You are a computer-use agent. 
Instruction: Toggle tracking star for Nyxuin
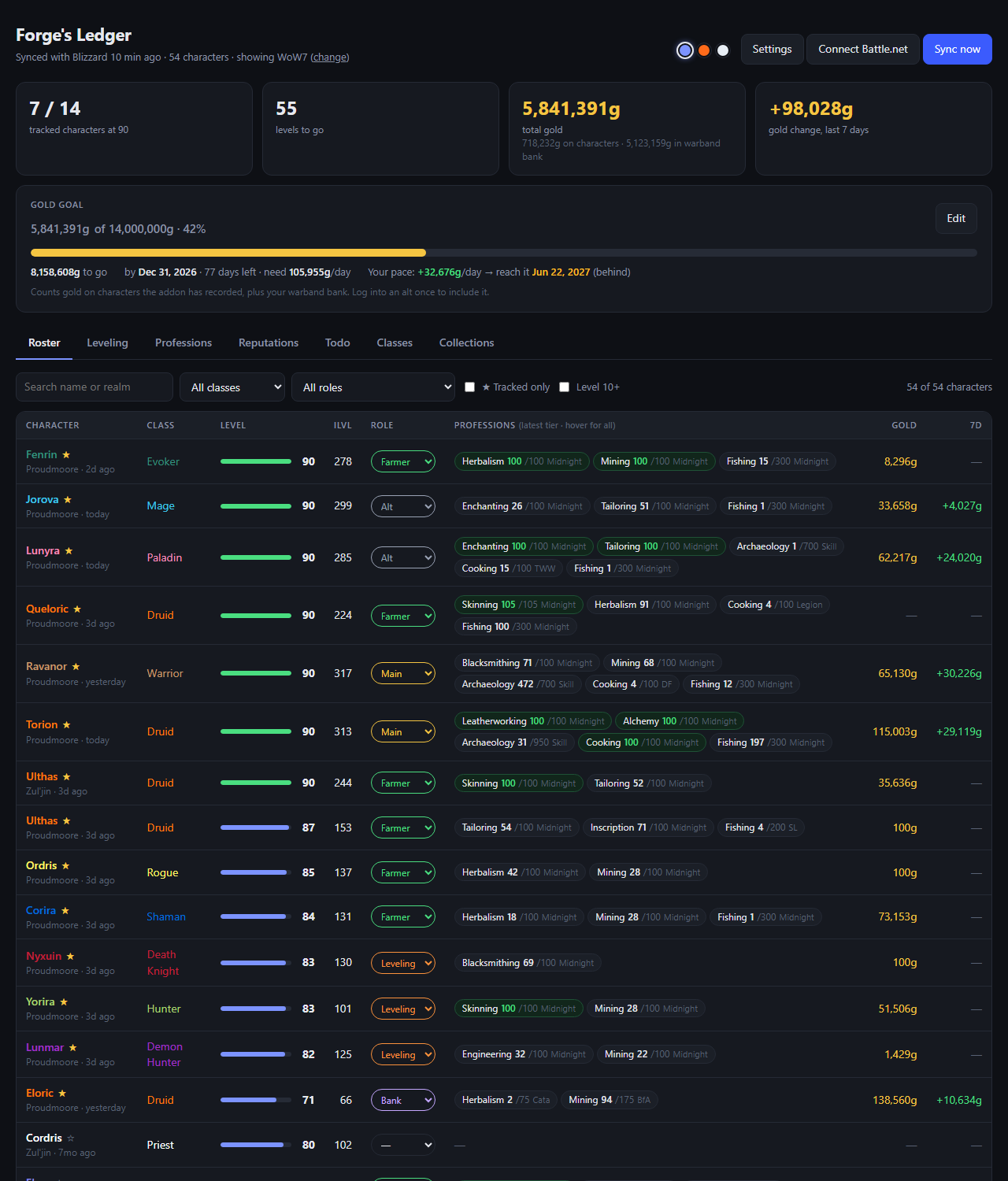[x=71, y=957]
